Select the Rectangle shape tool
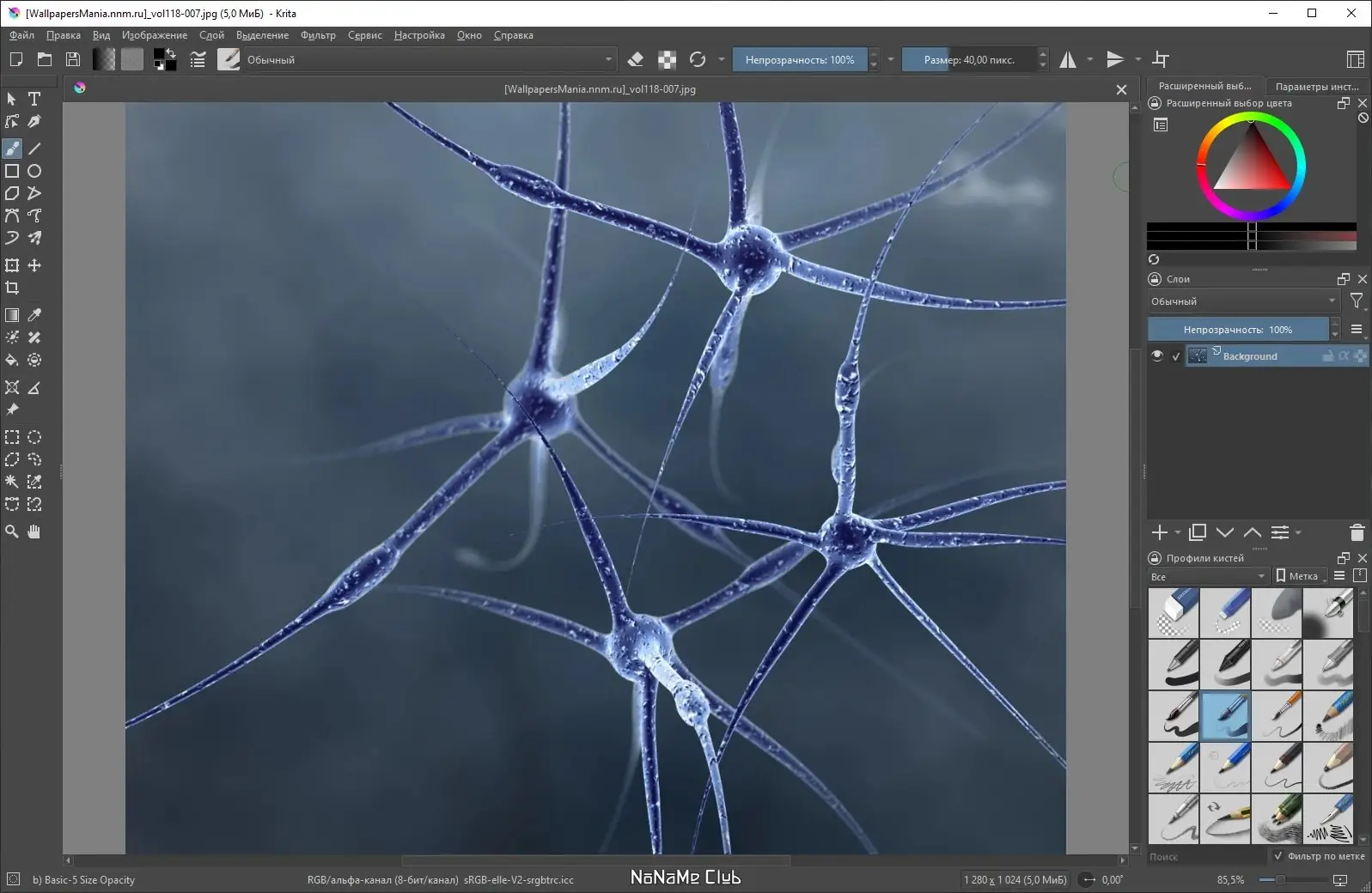The width and height of the screenshot is (1372, 893). [x=12, y=171]
